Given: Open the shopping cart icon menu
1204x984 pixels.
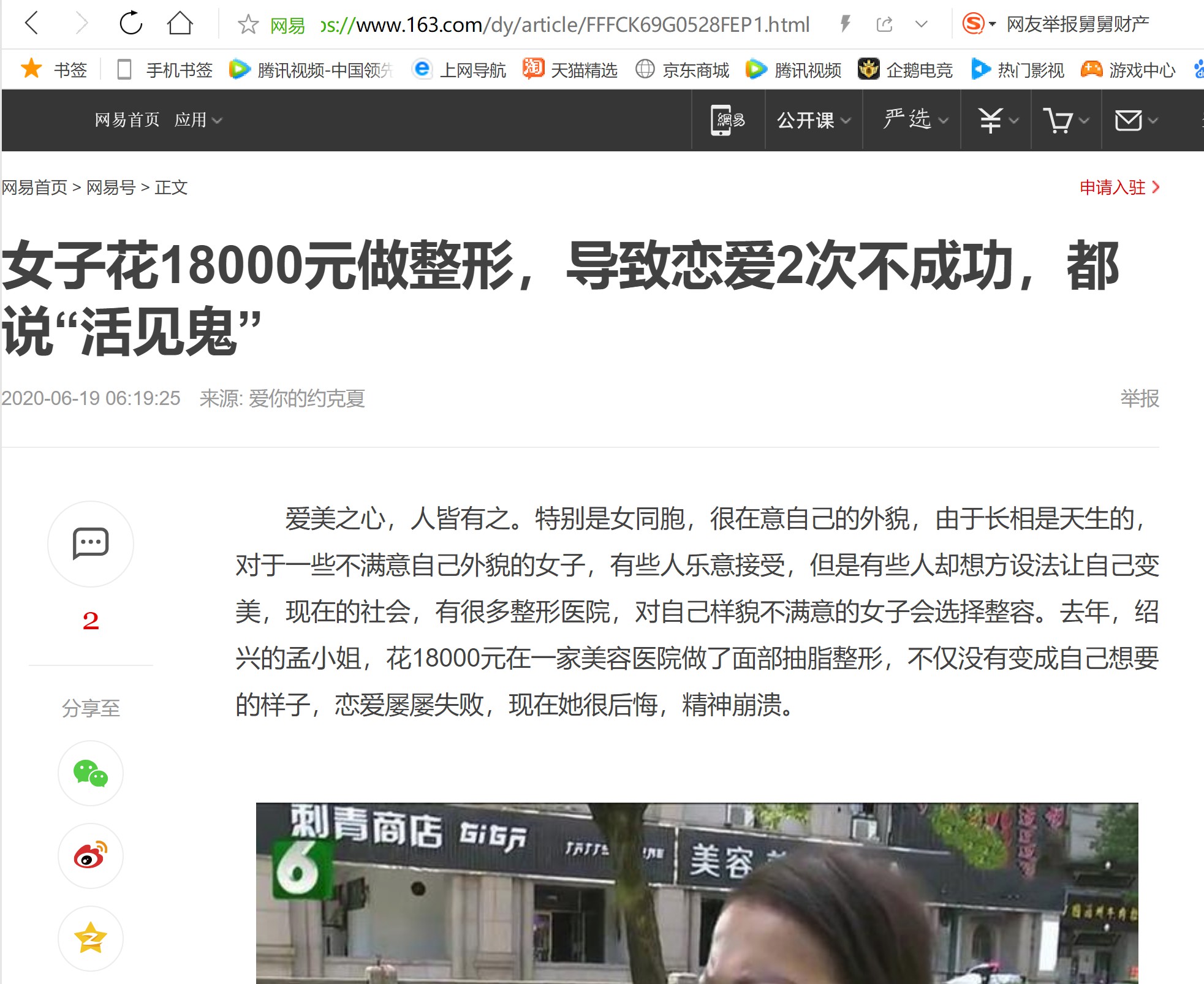Looking at the screenshot, I should click(x=1066, y=120).
